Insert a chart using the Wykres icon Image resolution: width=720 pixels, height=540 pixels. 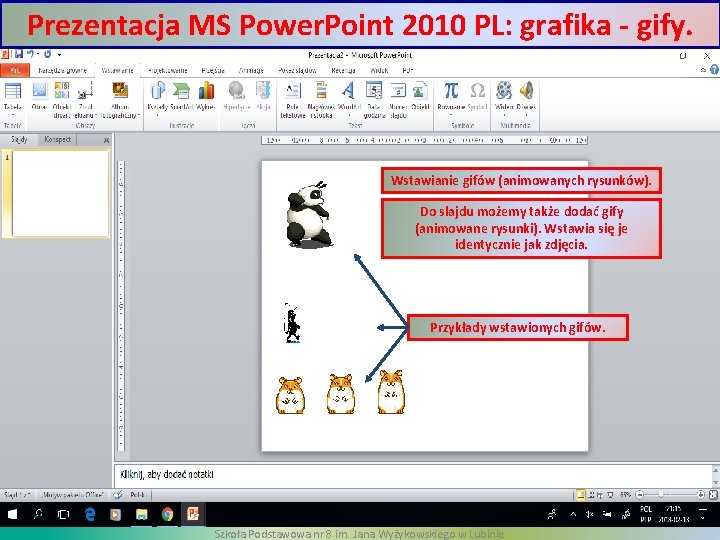pyautogui.click(x=206, y=90)
